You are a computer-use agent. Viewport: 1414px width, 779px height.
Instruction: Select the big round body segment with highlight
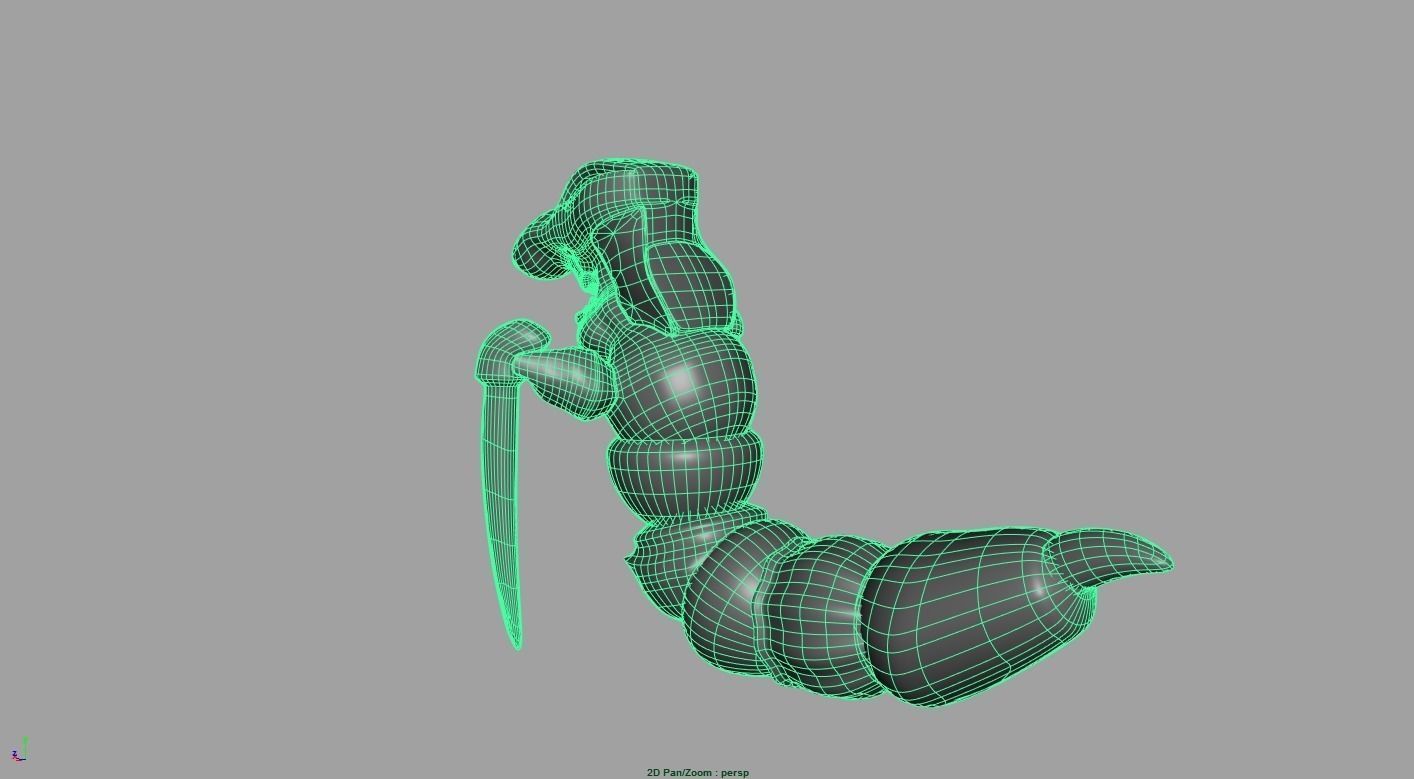pyautogui.click(x=682, y=385)
